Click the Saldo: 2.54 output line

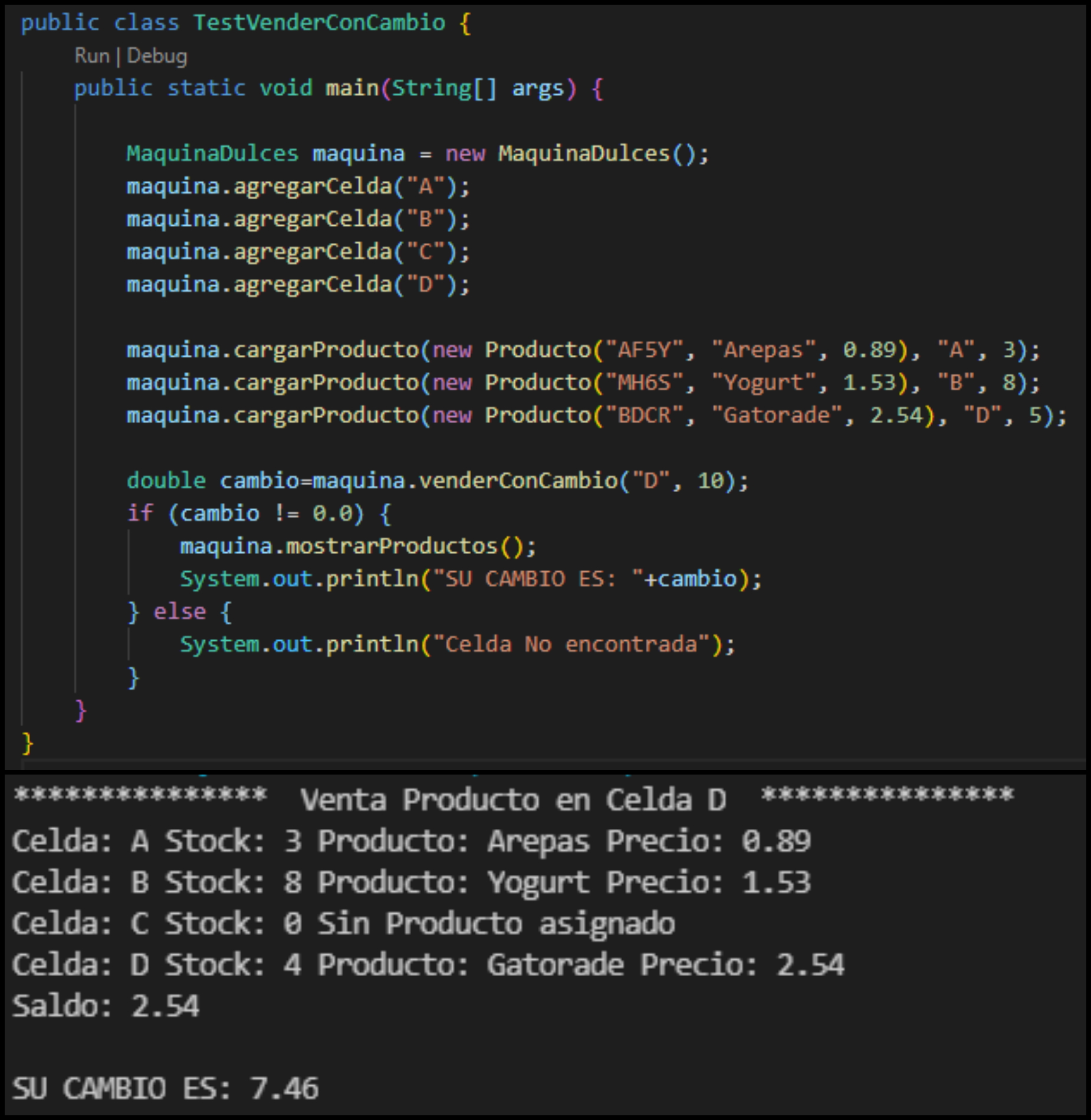point(106,1006)
